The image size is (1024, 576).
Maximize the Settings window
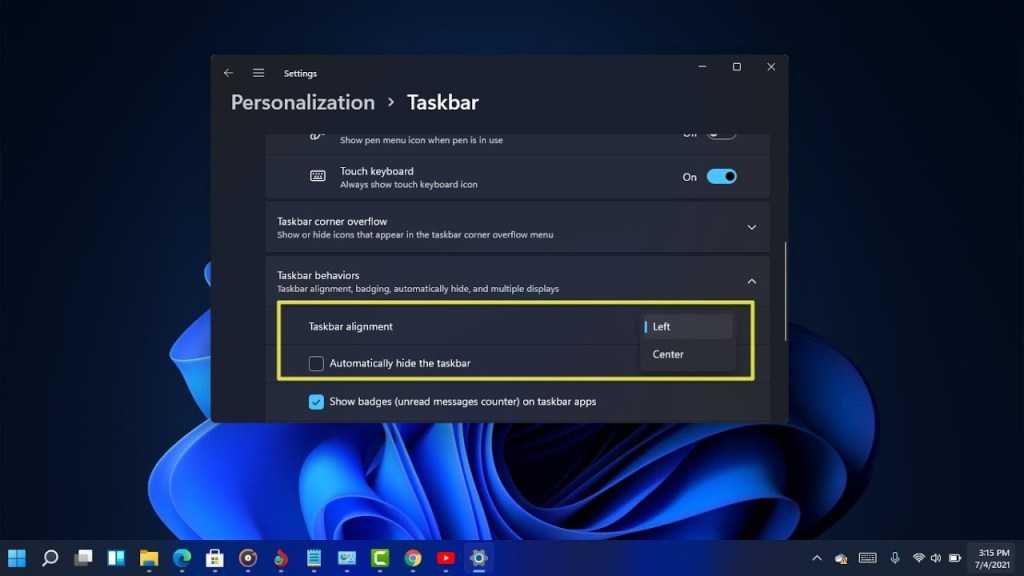(737, 67)
